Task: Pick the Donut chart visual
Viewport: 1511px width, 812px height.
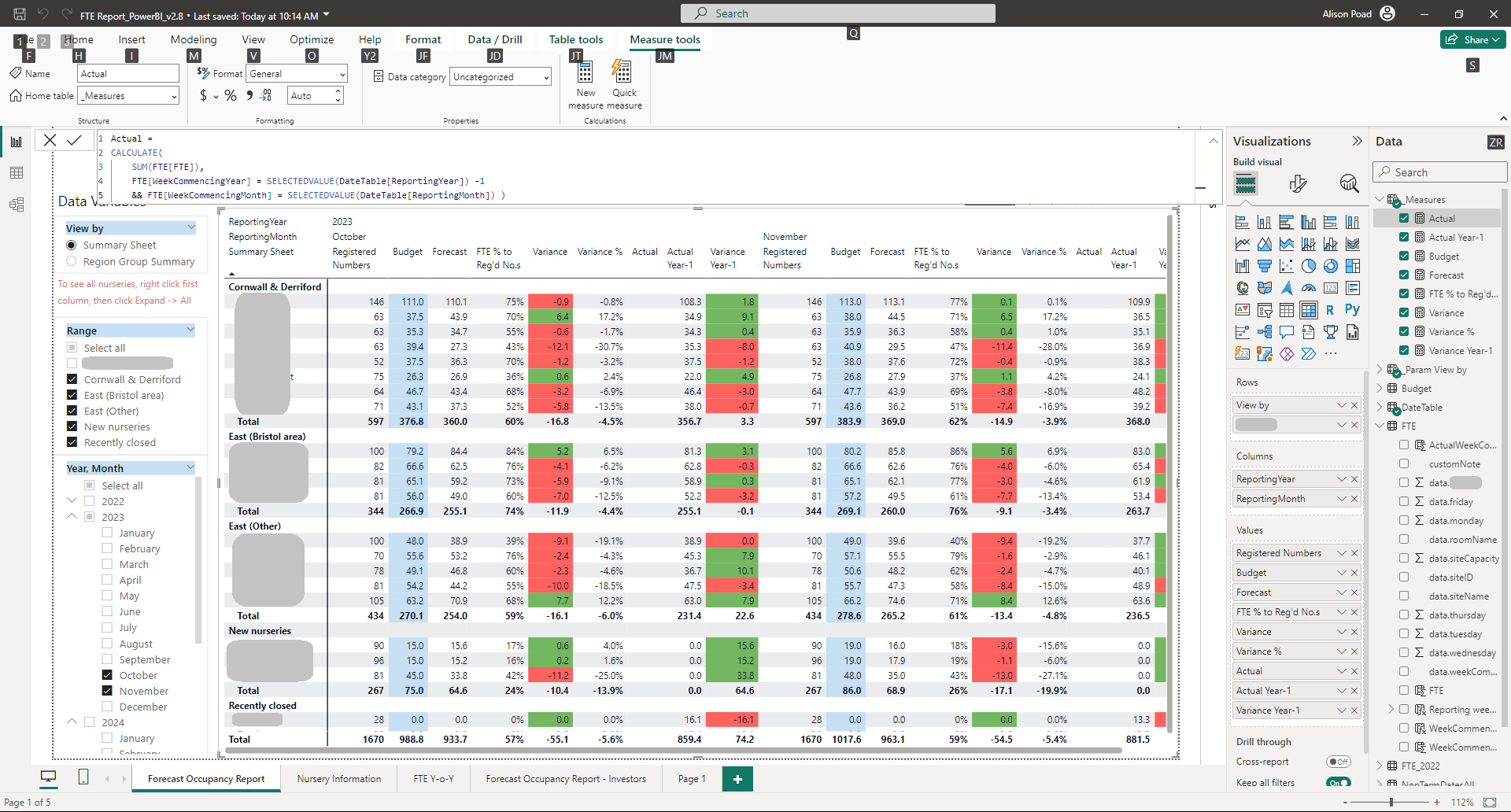Action: tap(1330, 266)
